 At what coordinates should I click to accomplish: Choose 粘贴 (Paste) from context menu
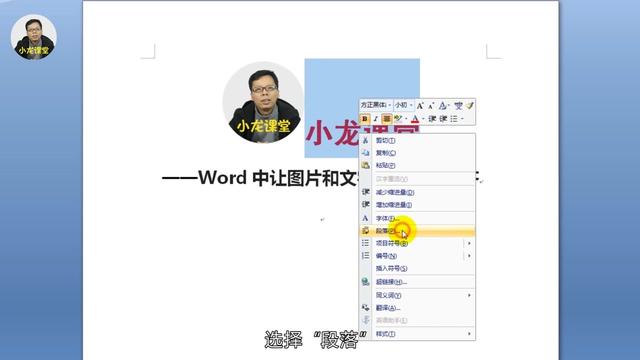coord(417,165)
